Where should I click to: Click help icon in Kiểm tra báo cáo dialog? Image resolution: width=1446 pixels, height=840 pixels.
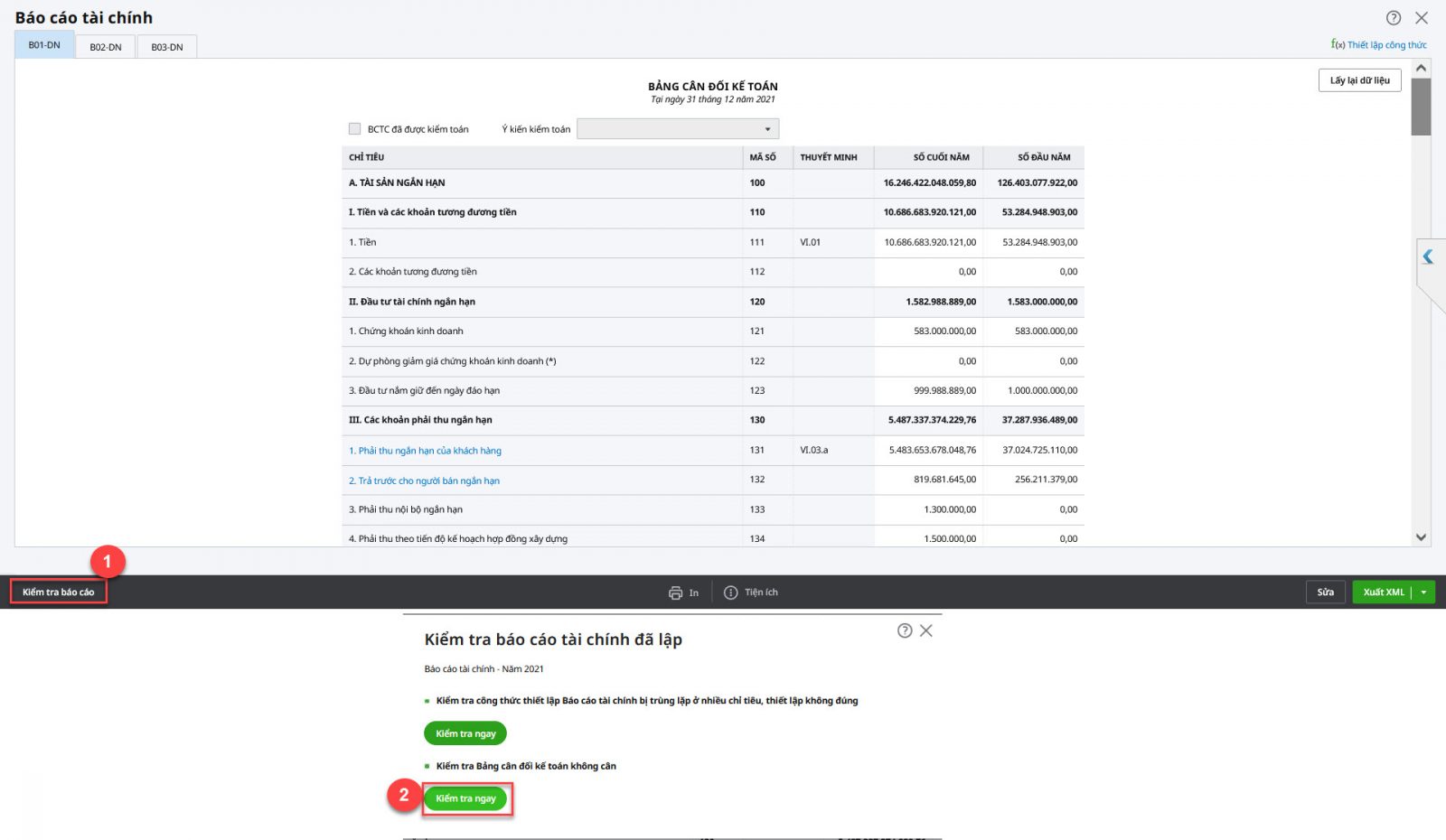click(904, 631)
